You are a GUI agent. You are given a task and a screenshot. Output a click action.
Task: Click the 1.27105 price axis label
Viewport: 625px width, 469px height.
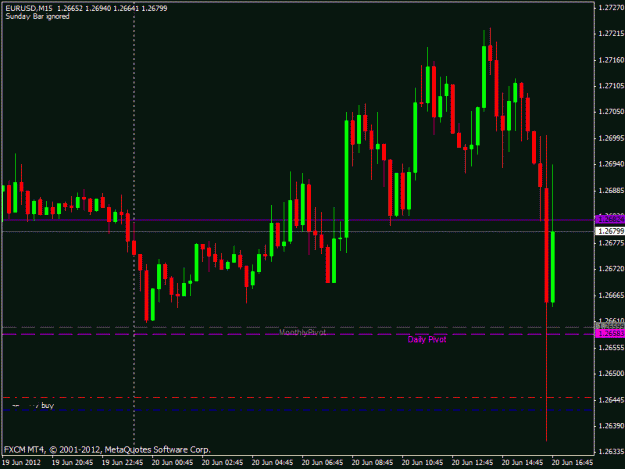611,86
